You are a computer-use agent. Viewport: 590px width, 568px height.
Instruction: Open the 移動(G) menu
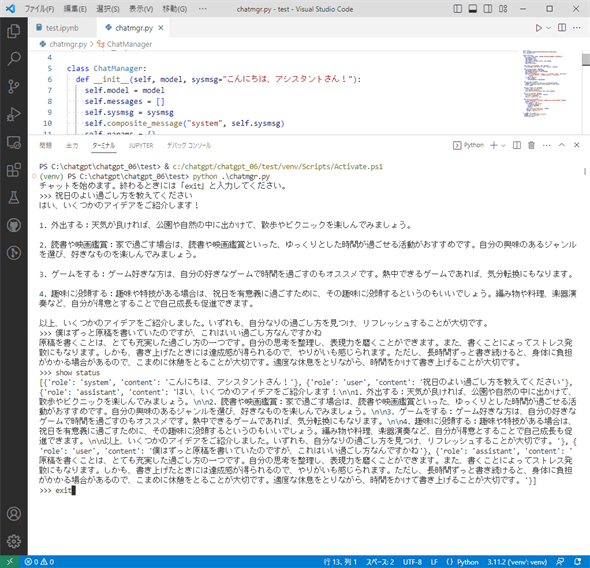[174, 9]
